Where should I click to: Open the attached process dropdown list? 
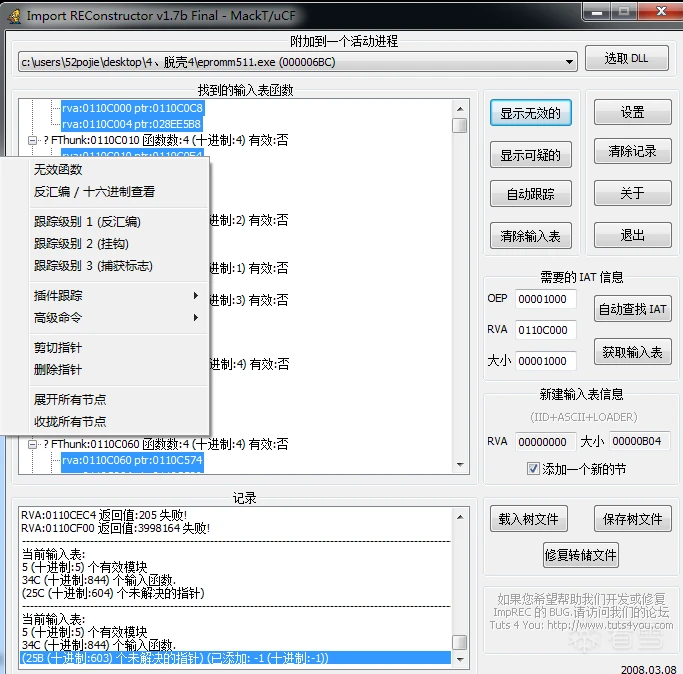click(x=569, y=62)
